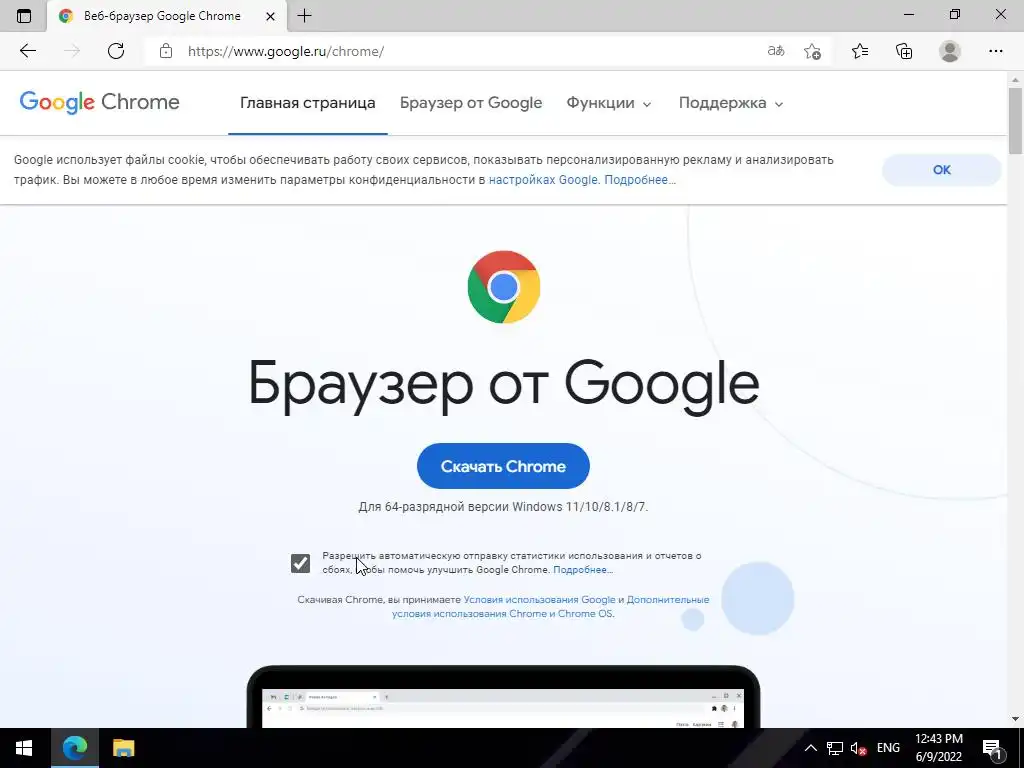The height and width of the screenshot is (768, 1024).
Task: Click the Браузер от Google heading
Action: pos(504,385)
